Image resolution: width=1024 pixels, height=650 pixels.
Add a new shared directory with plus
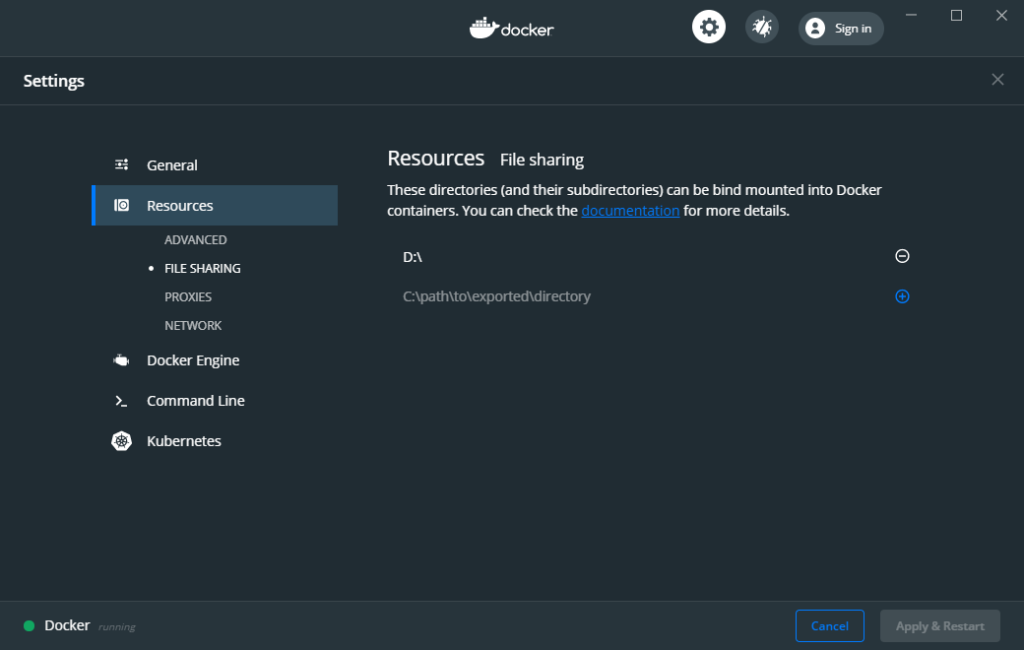902,297
